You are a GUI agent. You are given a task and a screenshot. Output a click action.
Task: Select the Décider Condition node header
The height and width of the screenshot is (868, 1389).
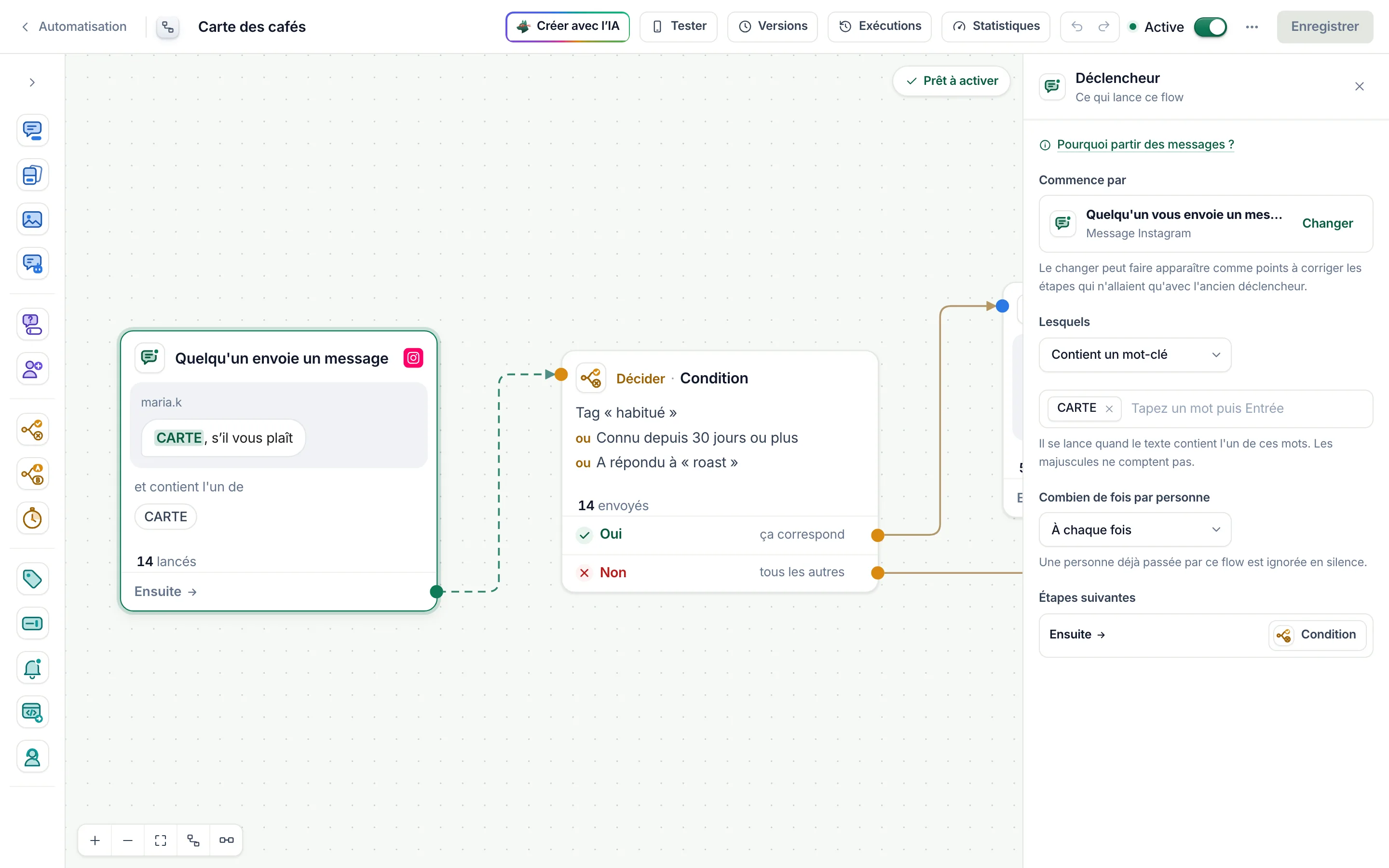(x=720, y=379)
